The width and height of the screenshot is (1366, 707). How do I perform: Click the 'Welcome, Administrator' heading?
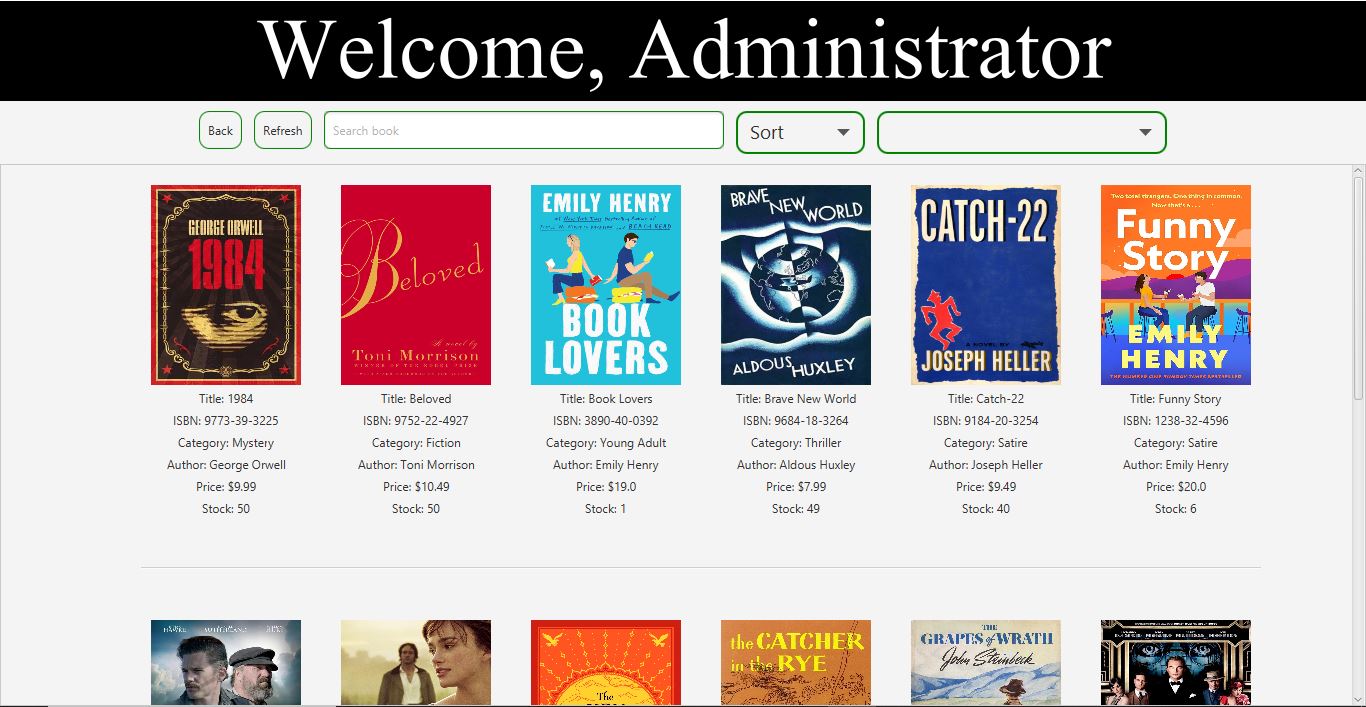[x=685, y=50]
